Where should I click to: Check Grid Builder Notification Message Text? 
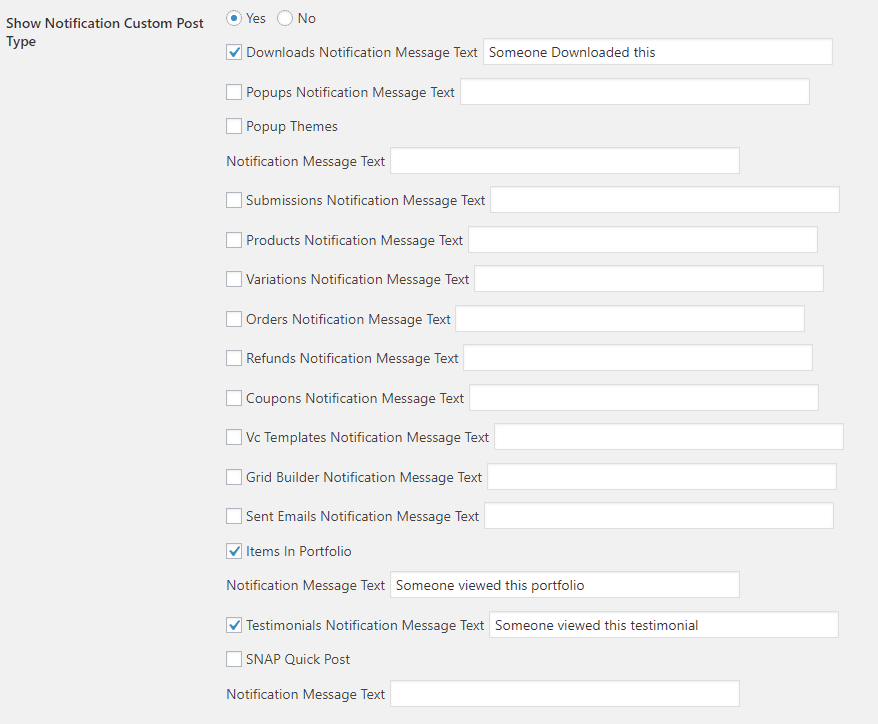pyautogui.click(x=234, y=477)
